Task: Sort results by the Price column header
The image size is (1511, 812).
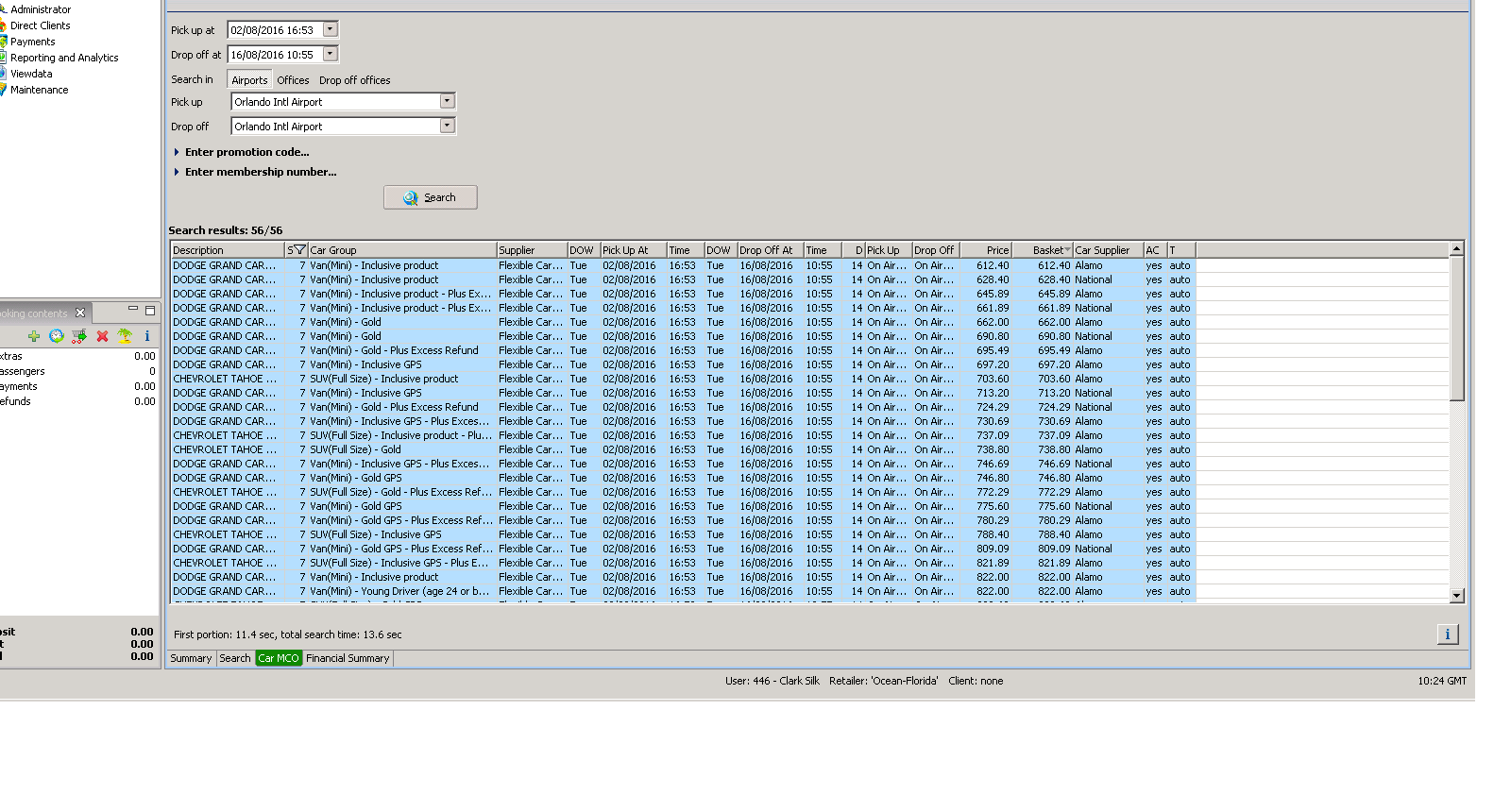Action: coord(986,250)
